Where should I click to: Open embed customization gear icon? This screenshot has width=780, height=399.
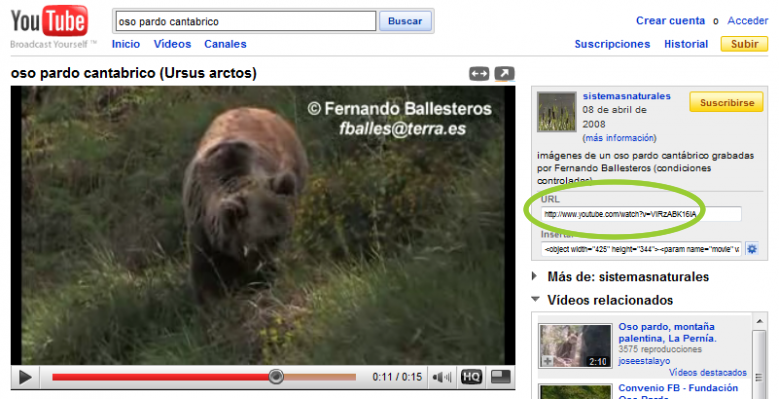pos(752,249)
